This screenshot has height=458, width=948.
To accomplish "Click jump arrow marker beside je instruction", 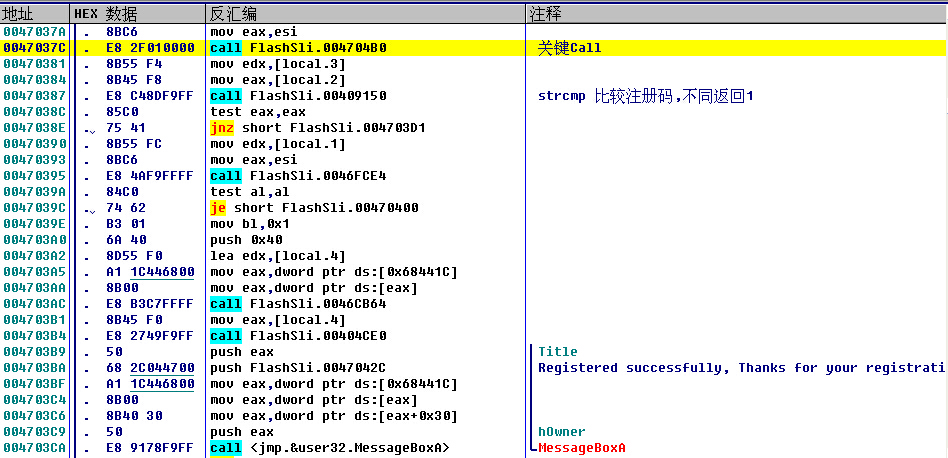I will click(x=90, y=209).
